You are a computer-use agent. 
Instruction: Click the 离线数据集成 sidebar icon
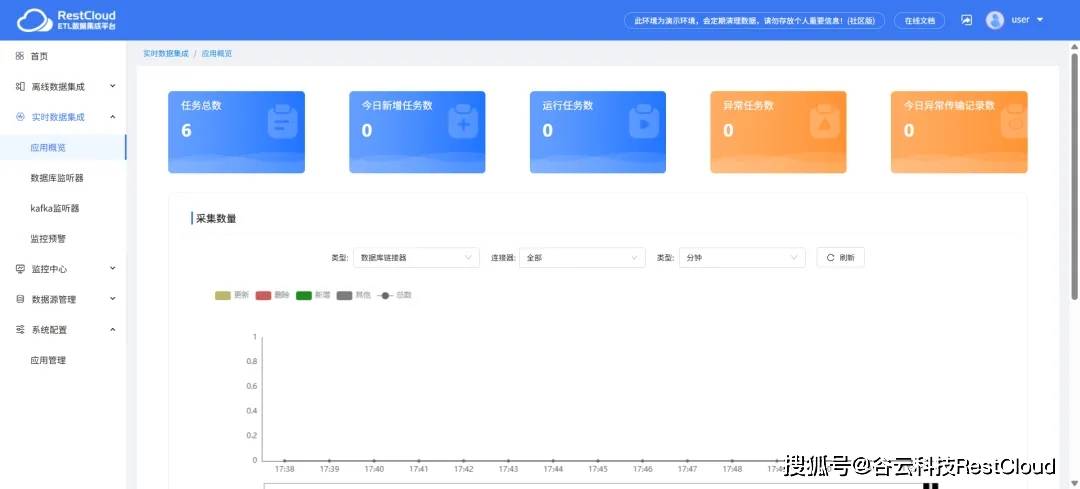[x=20, y=87]
